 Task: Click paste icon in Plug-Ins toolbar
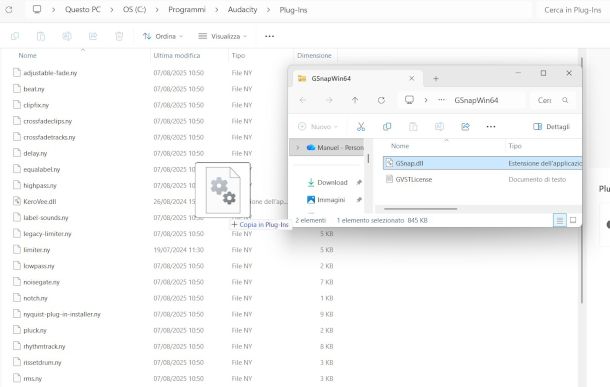[x=41, y=36]
